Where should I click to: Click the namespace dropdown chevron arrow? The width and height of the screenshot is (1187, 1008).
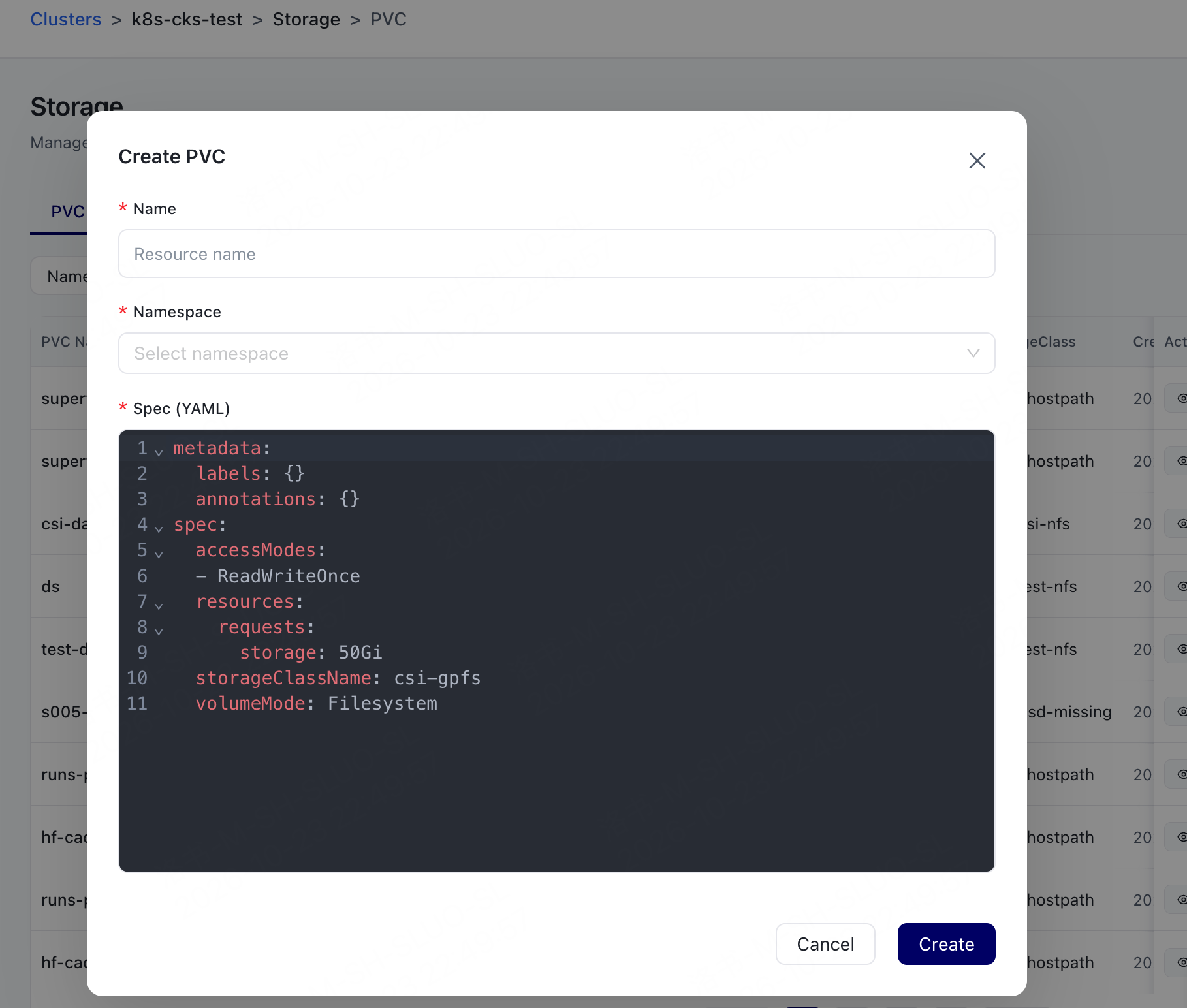973,353
